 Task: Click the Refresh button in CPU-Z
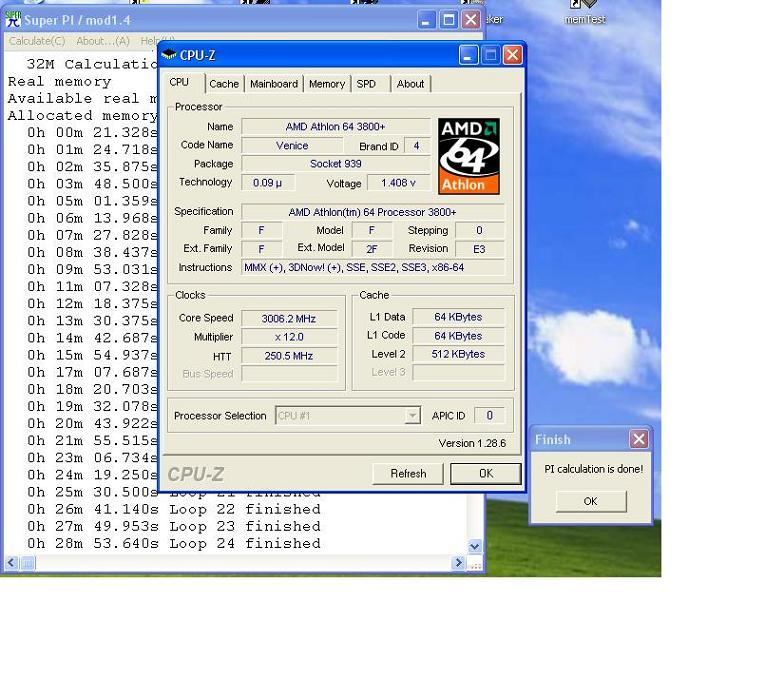point(408,474)
